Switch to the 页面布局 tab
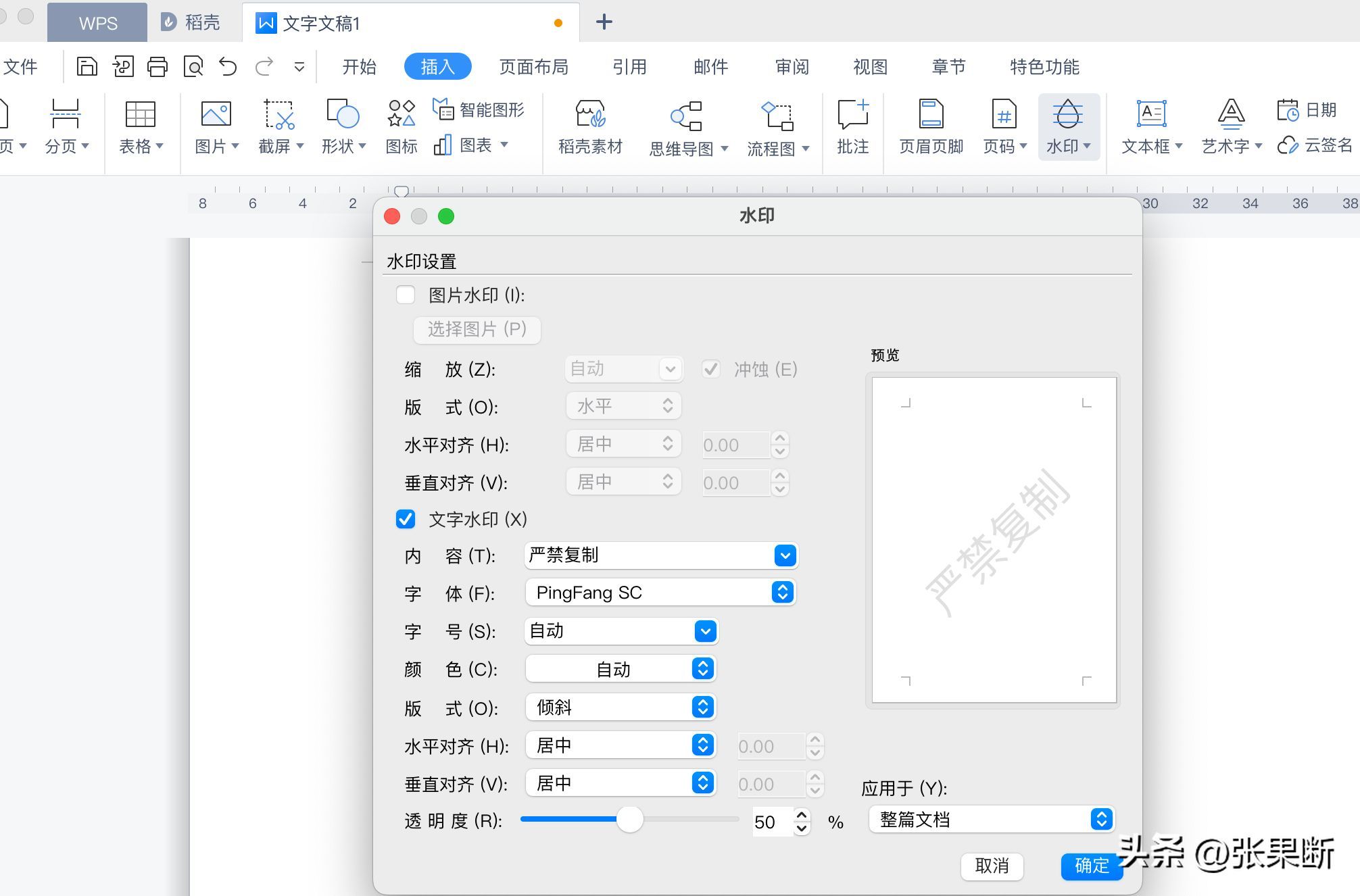Image resolution: width=1360 pixels, height=896 pixels. [x=533, y=66]
